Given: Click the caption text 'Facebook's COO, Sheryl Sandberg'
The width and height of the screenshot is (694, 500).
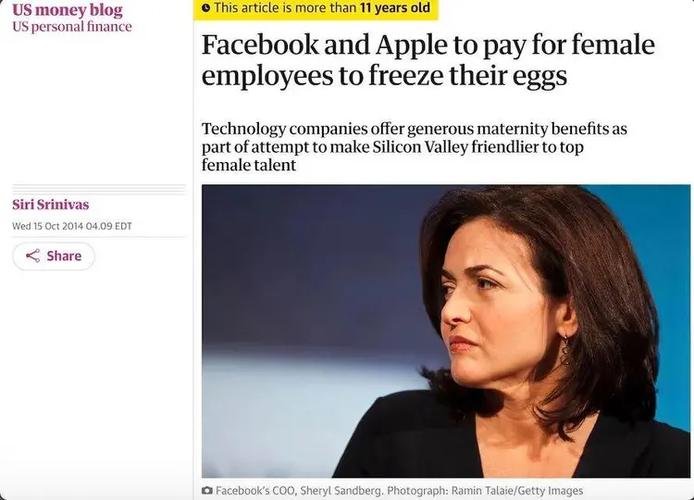Looking at the screenshot, I should (300, 491).
